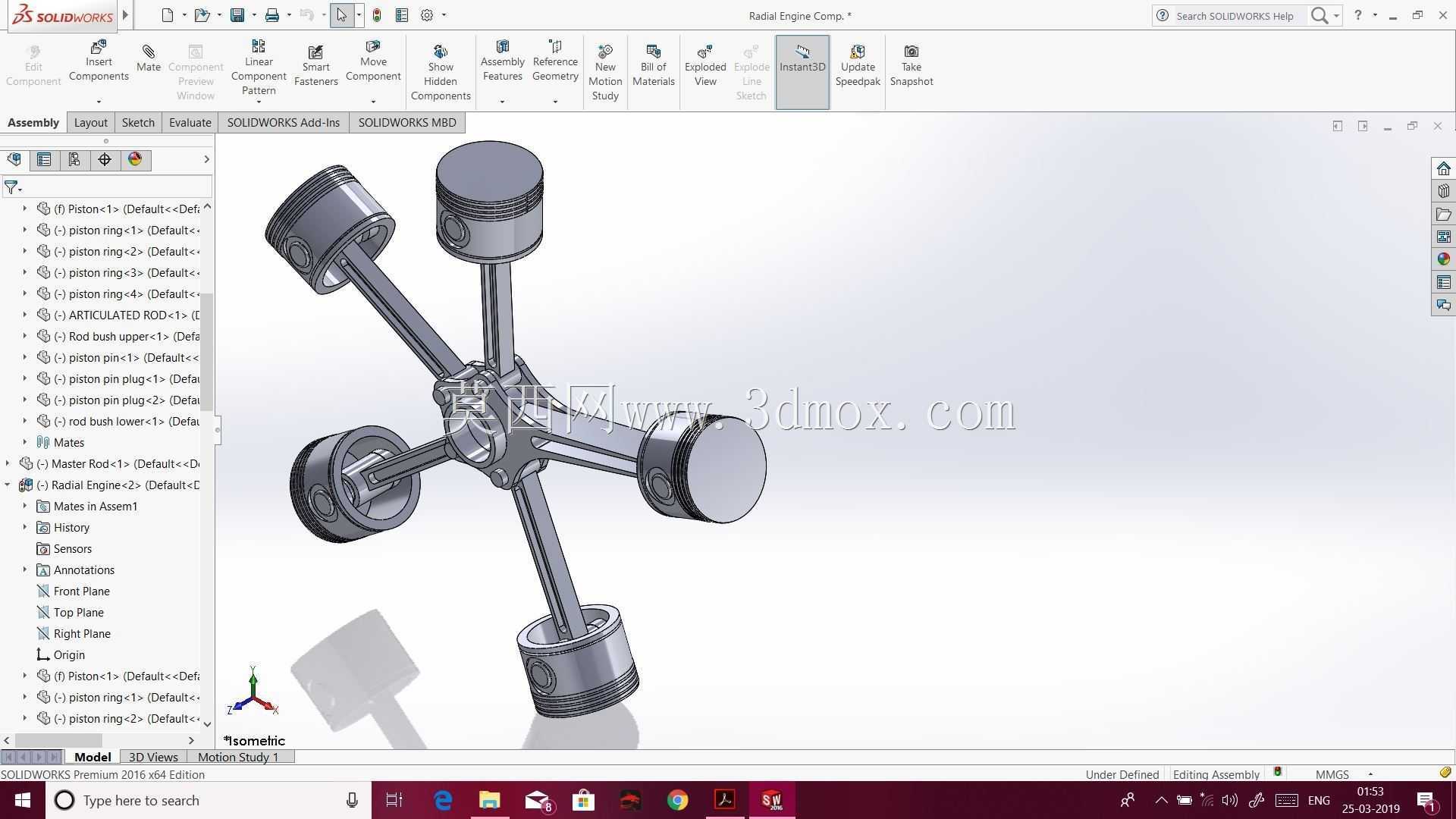Select Right Plane in the tree

(82, 633)
